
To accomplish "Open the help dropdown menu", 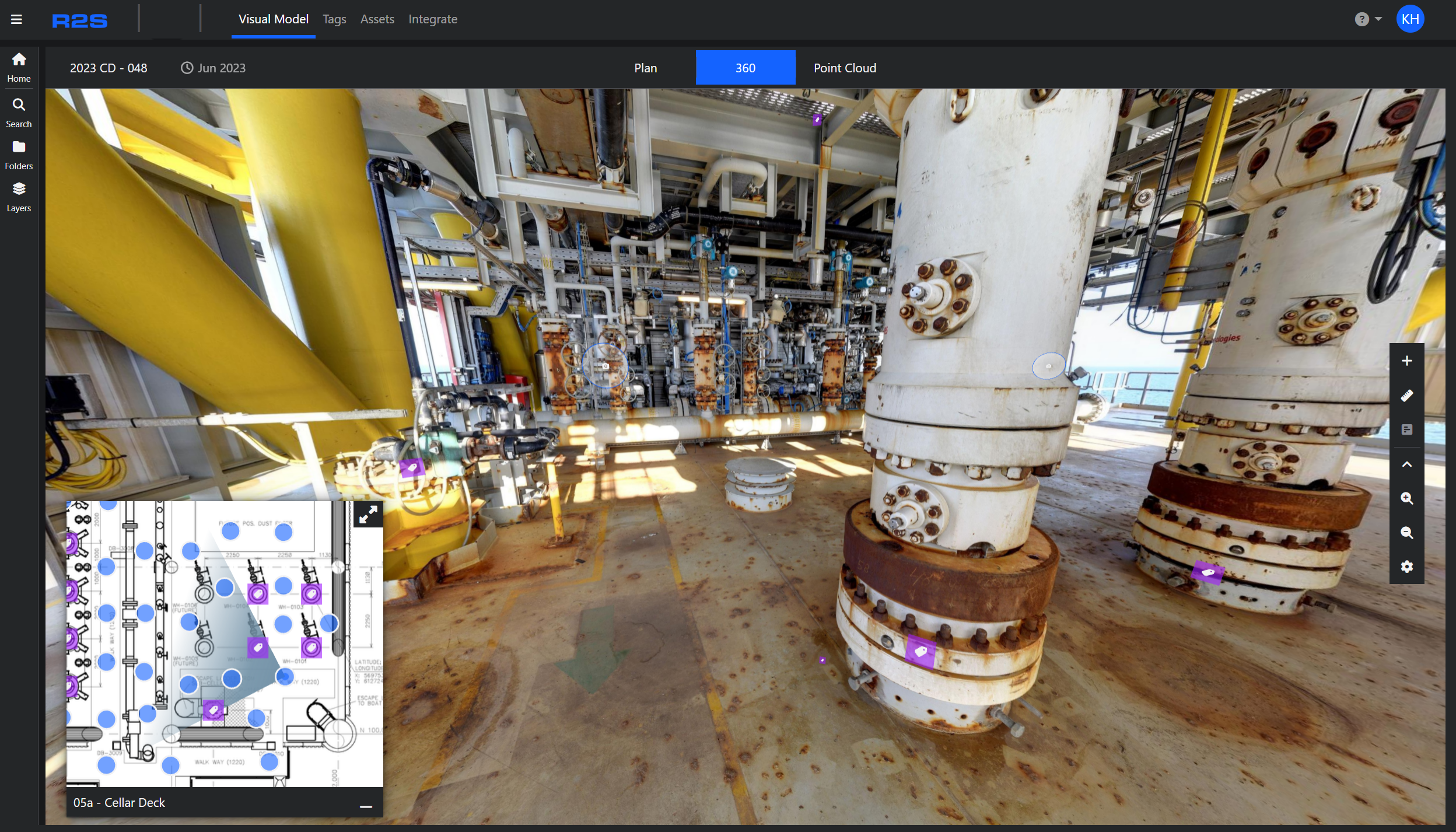I will (1368, 19).
